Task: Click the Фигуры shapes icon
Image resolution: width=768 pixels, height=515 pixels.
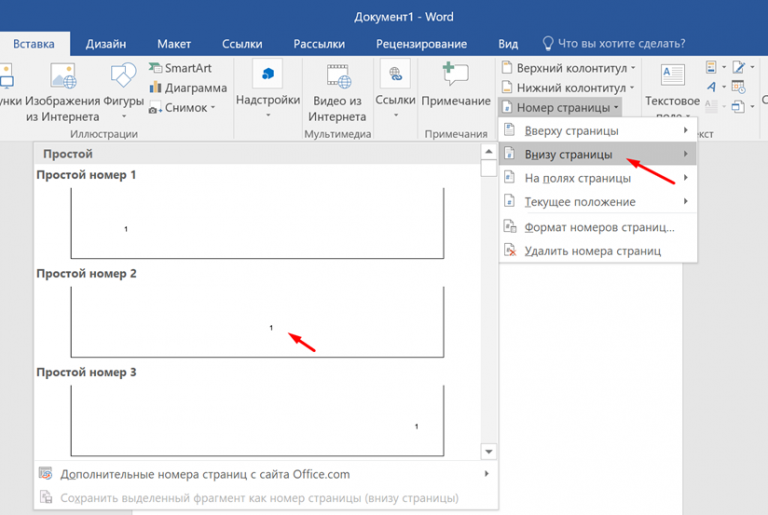Action: click(x=123, y=77)
